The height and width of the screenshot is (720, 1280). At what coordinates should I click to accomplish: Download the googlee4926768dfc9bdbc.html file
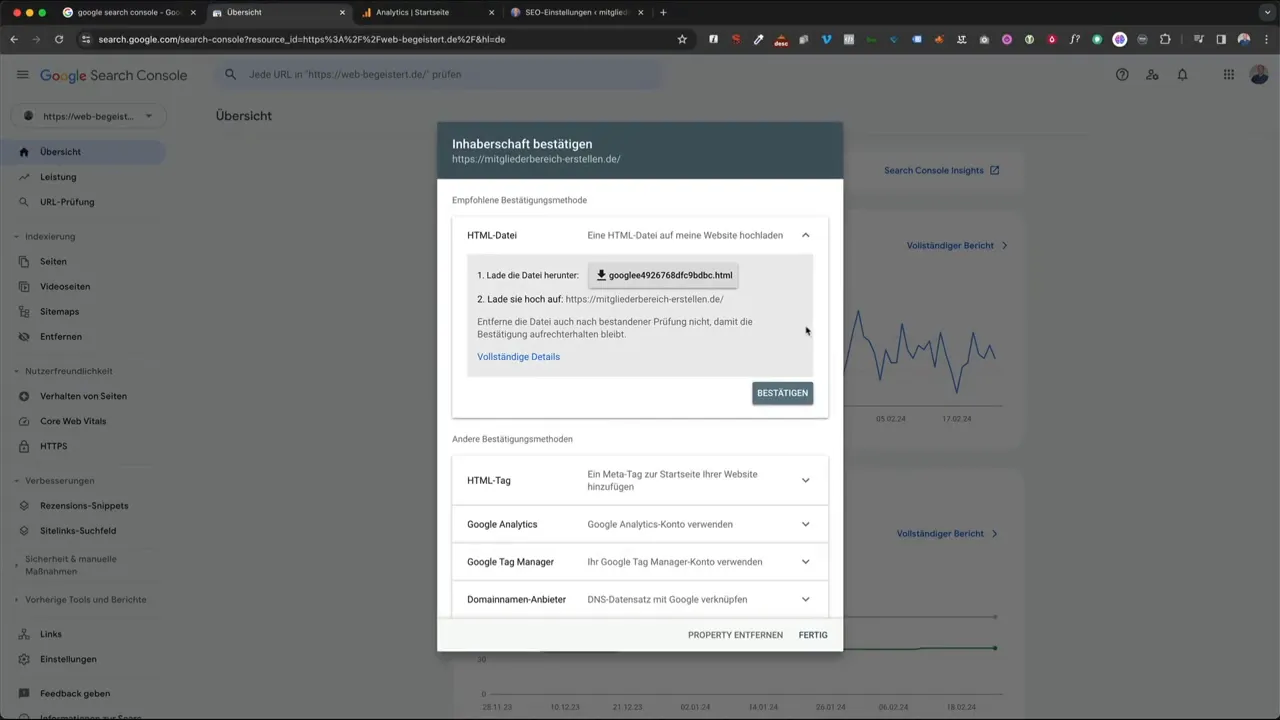664,275
